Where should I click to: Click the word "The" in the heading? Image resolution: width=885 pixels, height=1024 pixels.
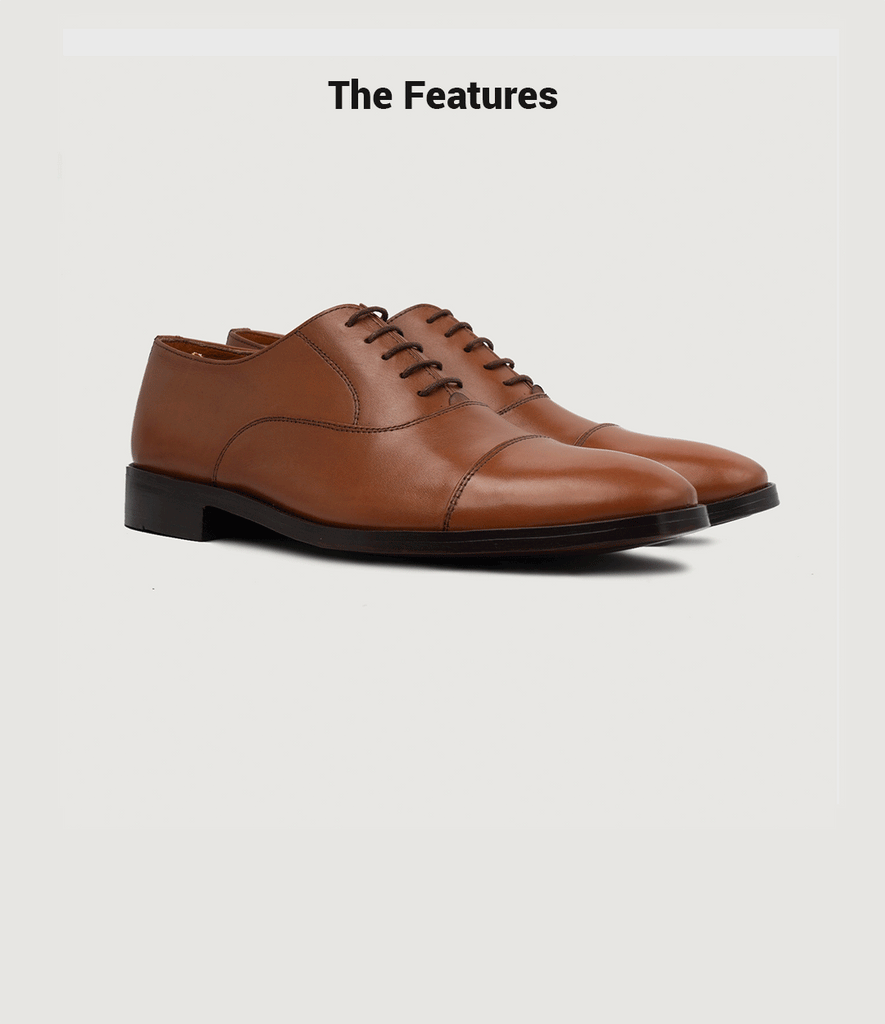pos(360,95)
